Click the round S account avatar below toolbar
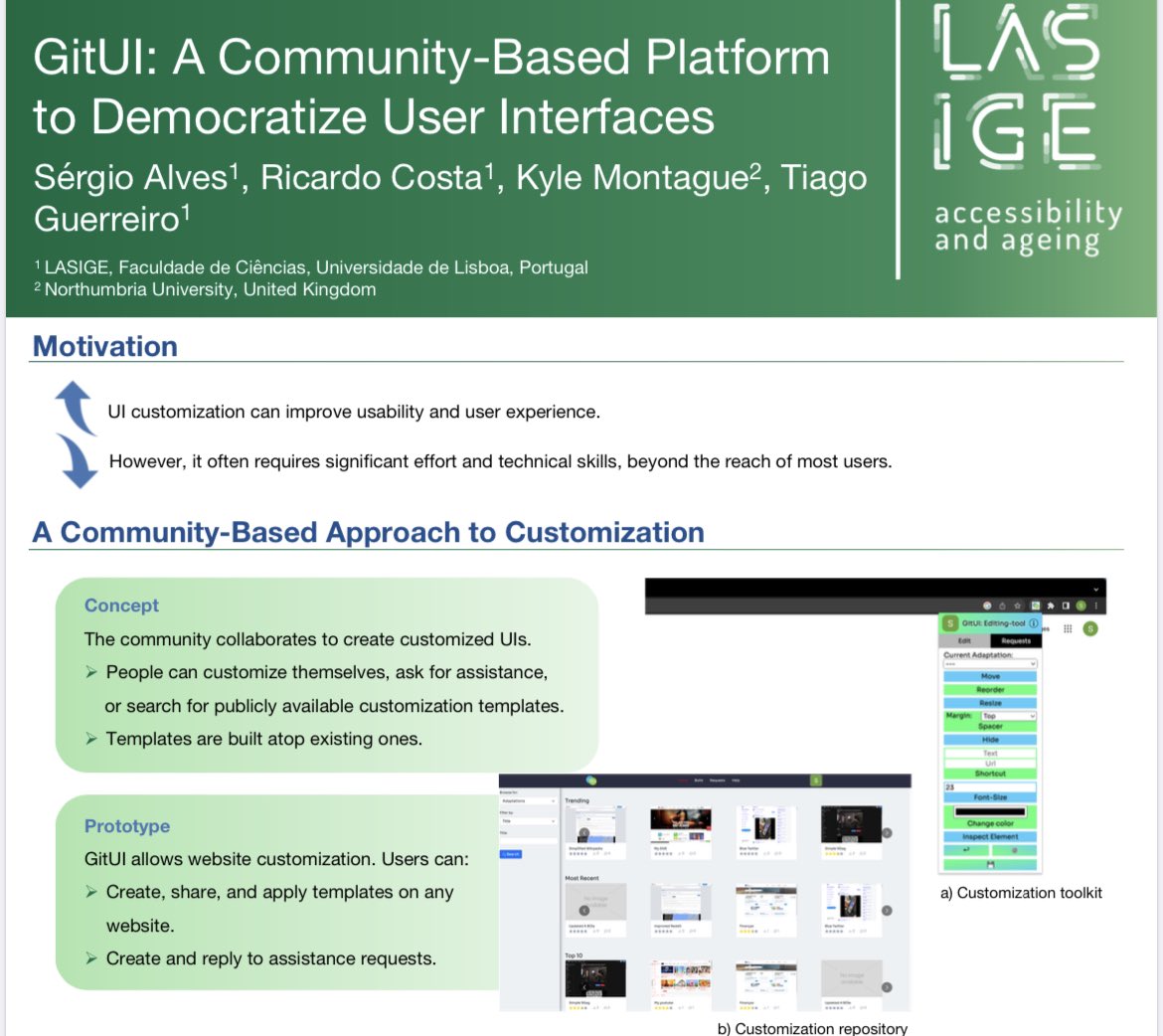 click(1090, 629)
